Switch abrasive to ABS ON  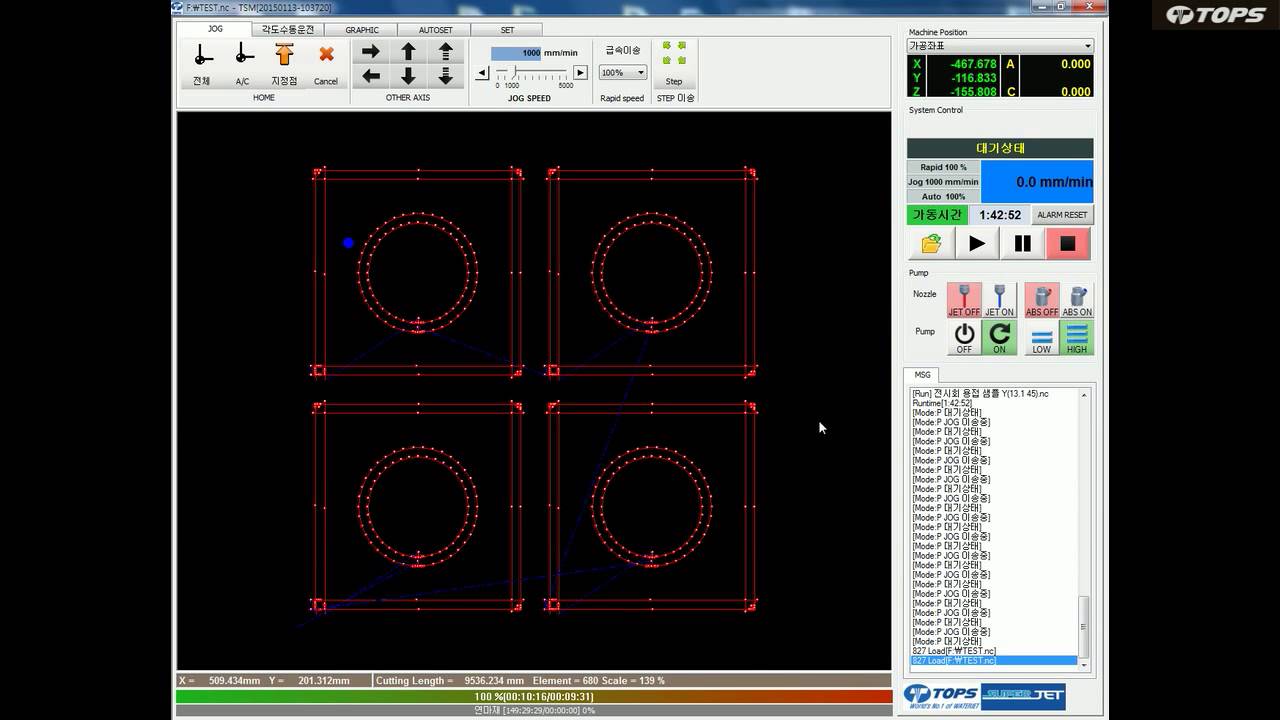pyautogui.click(x=1077, y=300)
